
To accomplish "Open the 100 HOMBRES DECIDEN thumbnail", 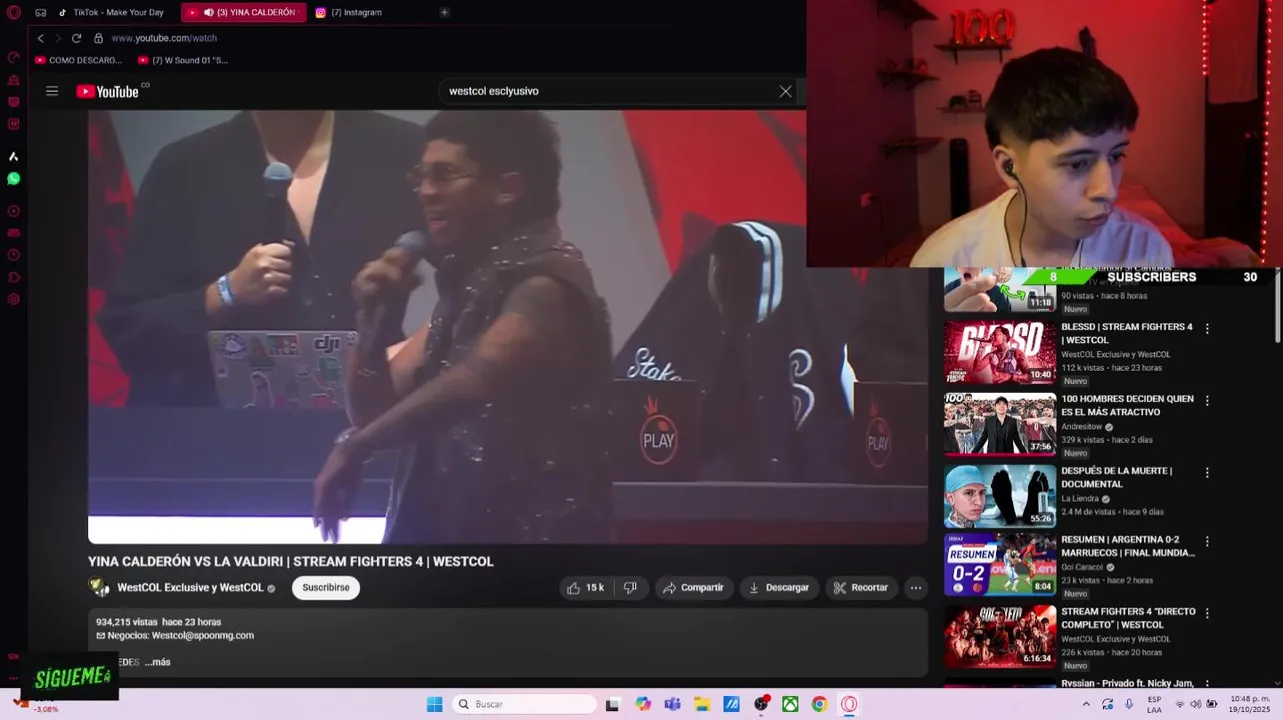I will point(1000,424).
